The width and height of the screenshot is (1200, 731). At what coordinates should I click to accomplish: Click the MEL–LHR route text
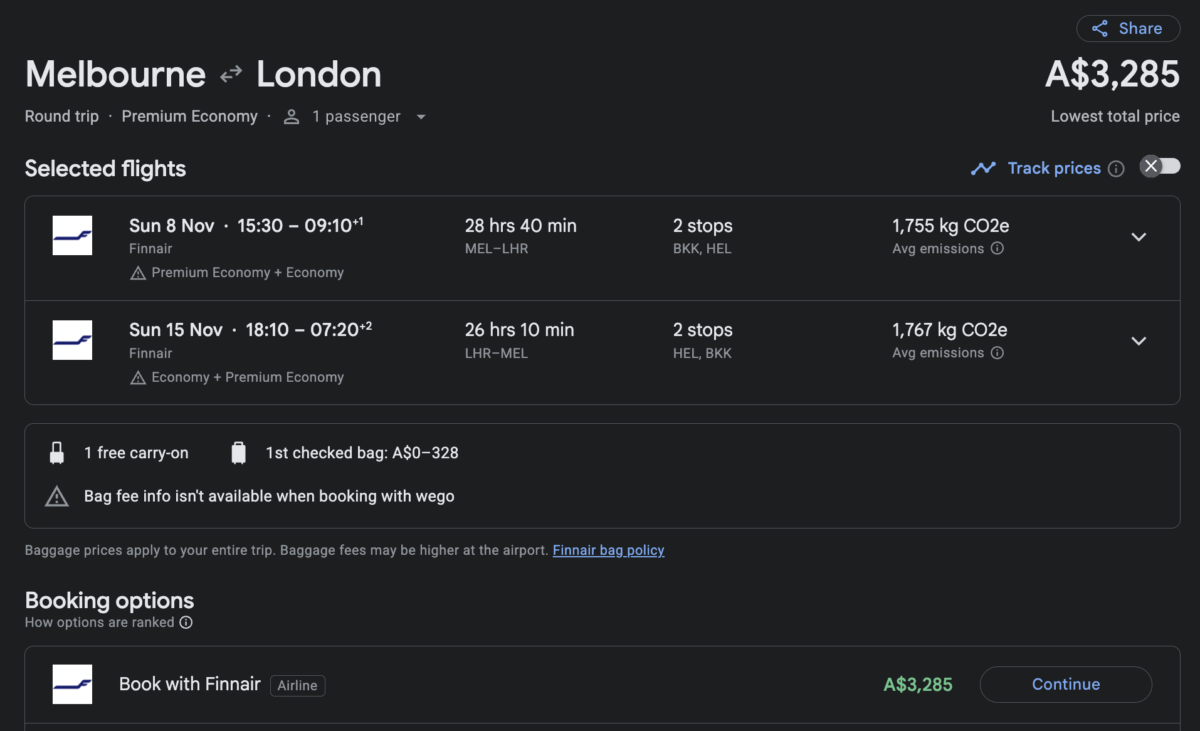click(497, 249)
